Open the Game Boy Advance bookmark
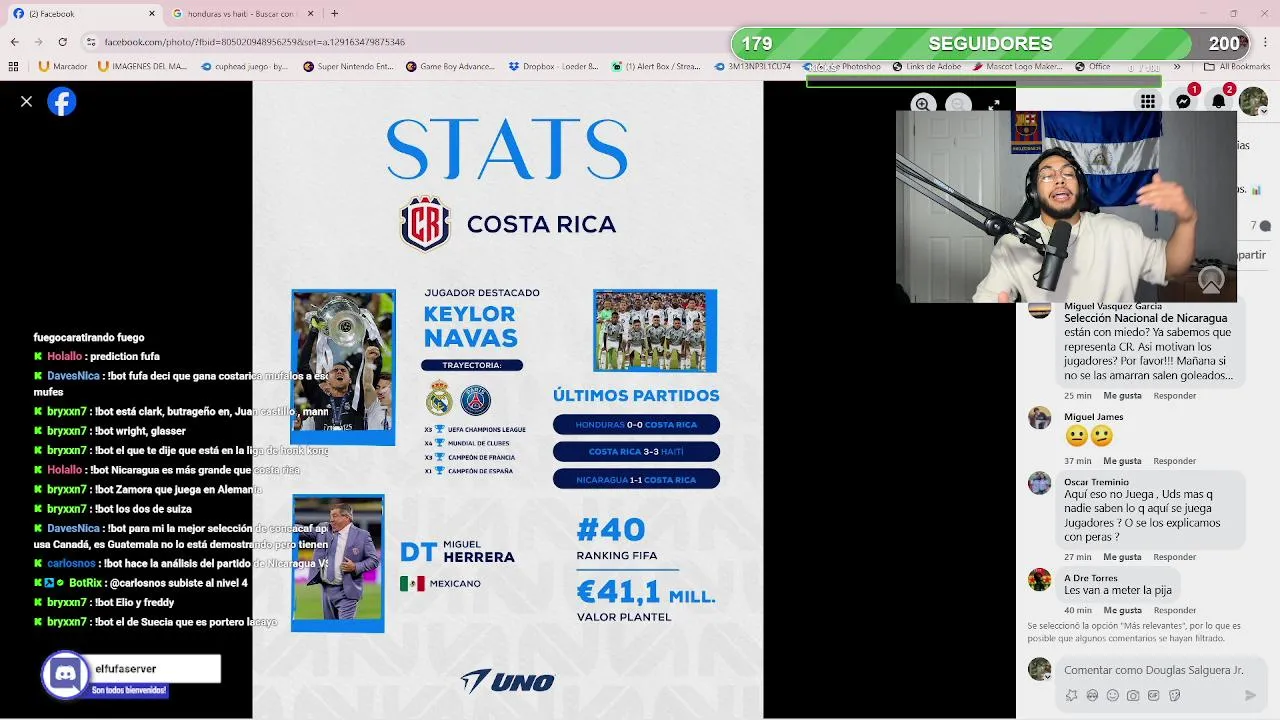 pyautogui.click(x=450, y=67)
